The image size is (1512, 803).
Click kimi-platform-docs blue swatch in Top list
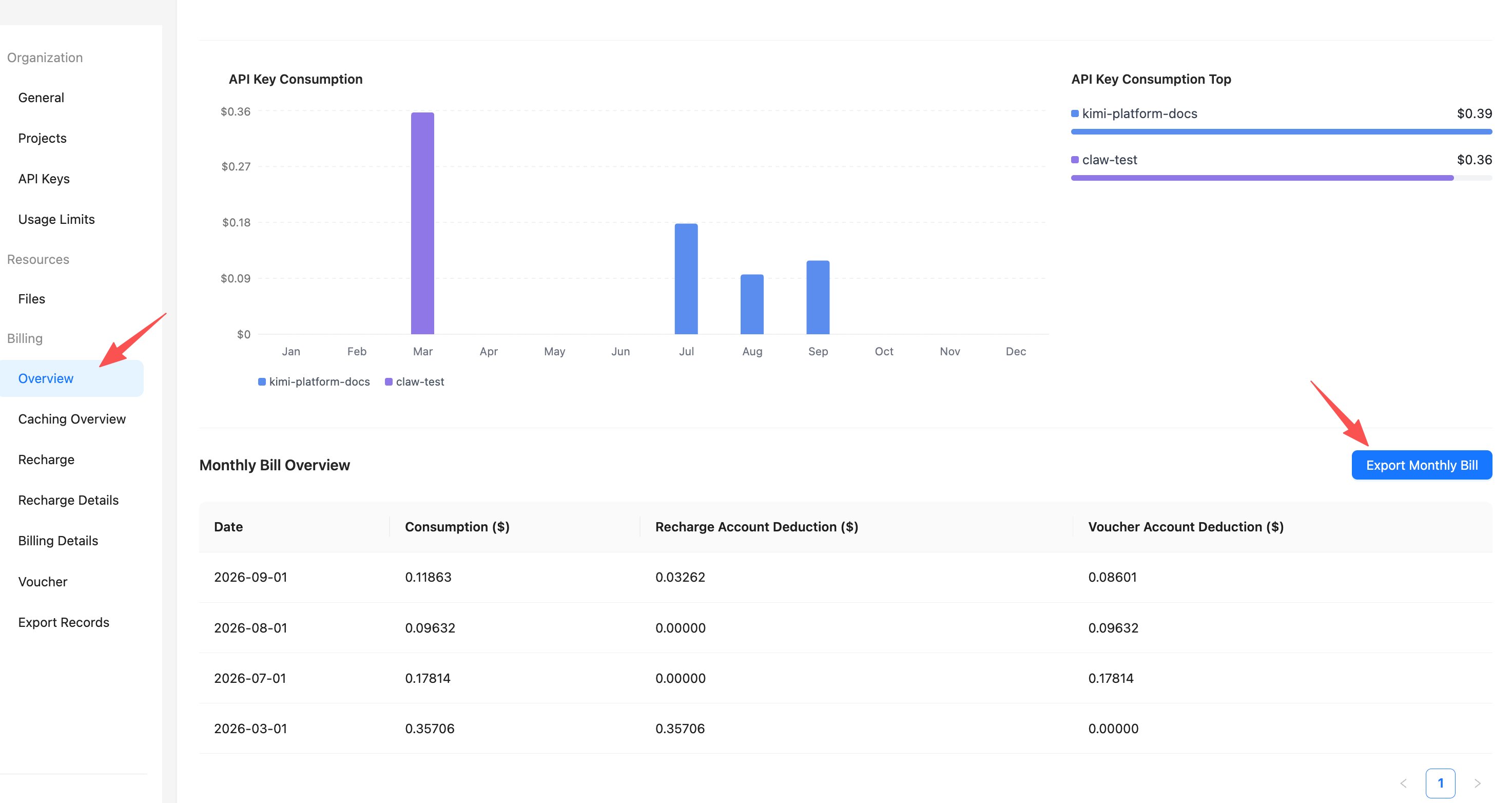click(1075, 113)
